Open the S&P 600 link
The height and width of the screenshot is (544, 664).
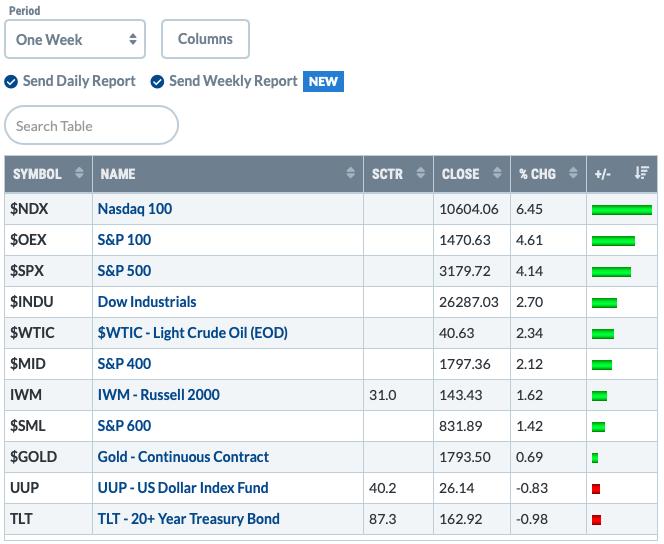[124, 425]
